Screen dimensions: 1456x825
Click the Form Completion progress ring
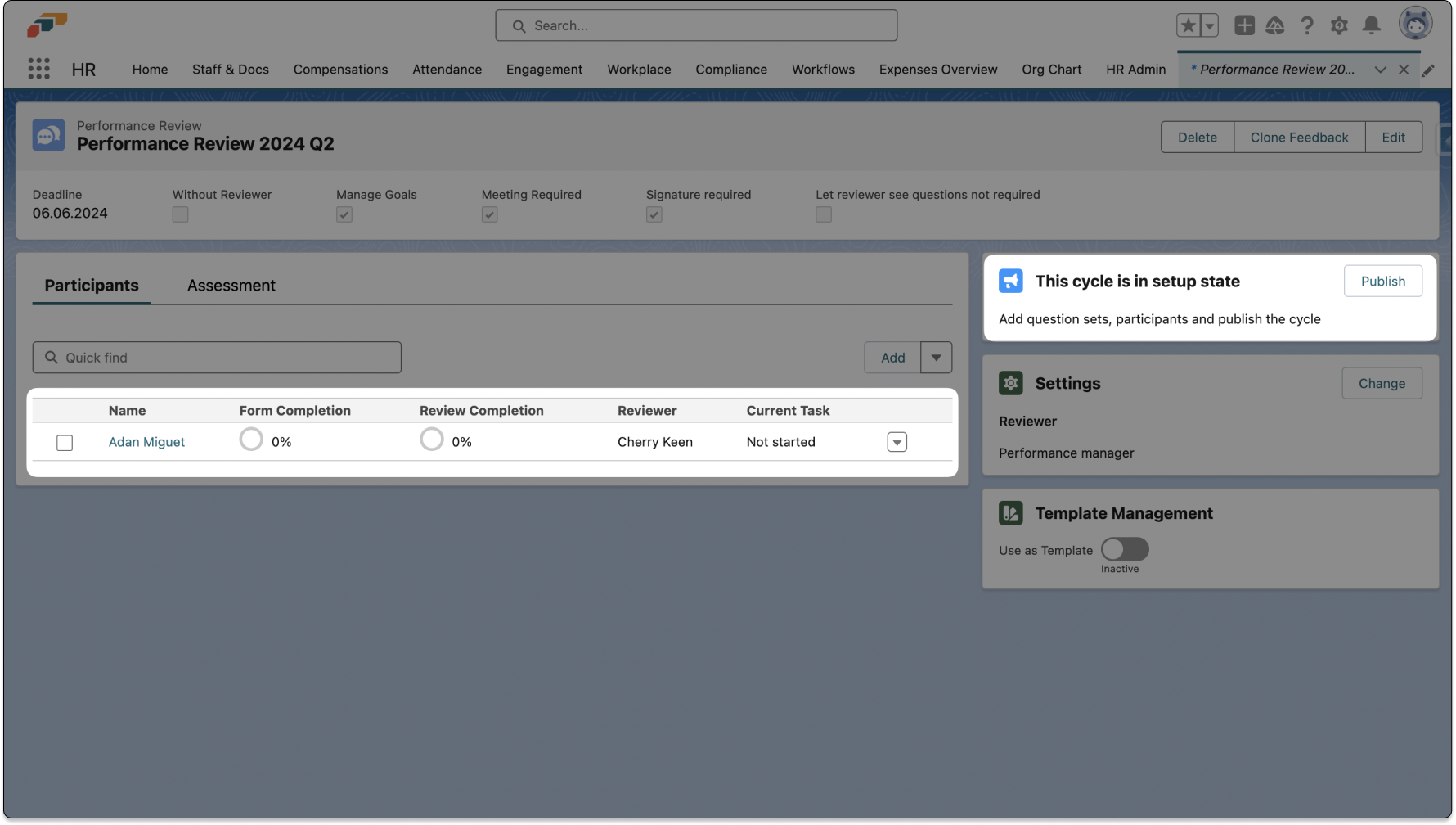tap(251, 440)
